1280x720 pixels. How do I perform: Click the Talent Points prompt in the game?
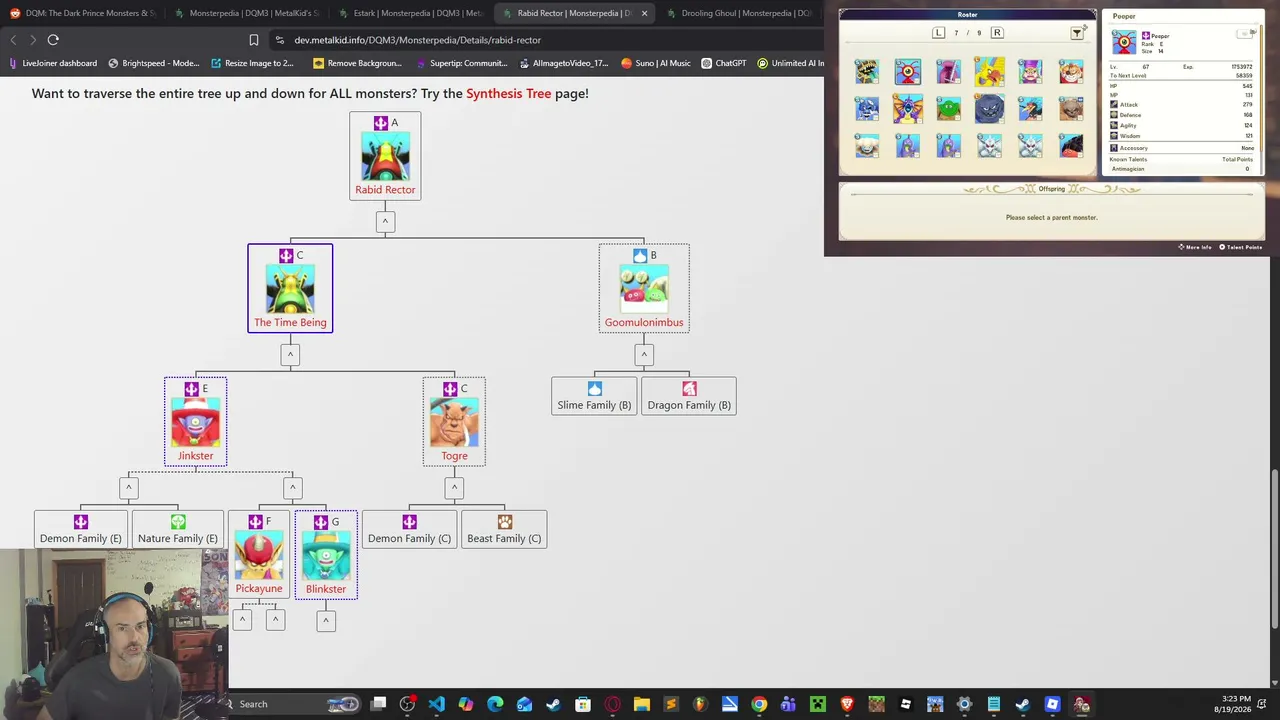pyautogui.click(x=1241, y=247)
